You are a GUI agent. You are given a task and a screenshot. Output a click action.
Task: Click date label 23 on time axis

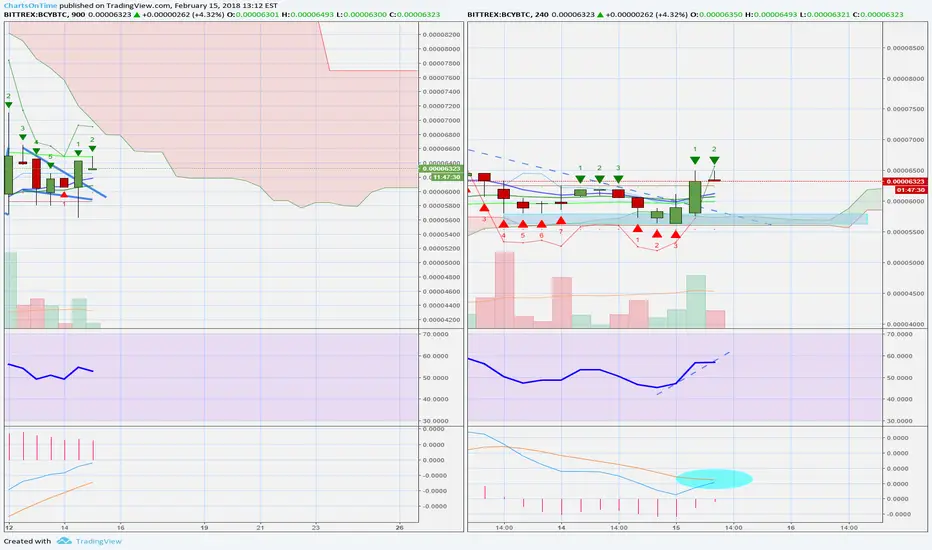(x=316, y=527)
